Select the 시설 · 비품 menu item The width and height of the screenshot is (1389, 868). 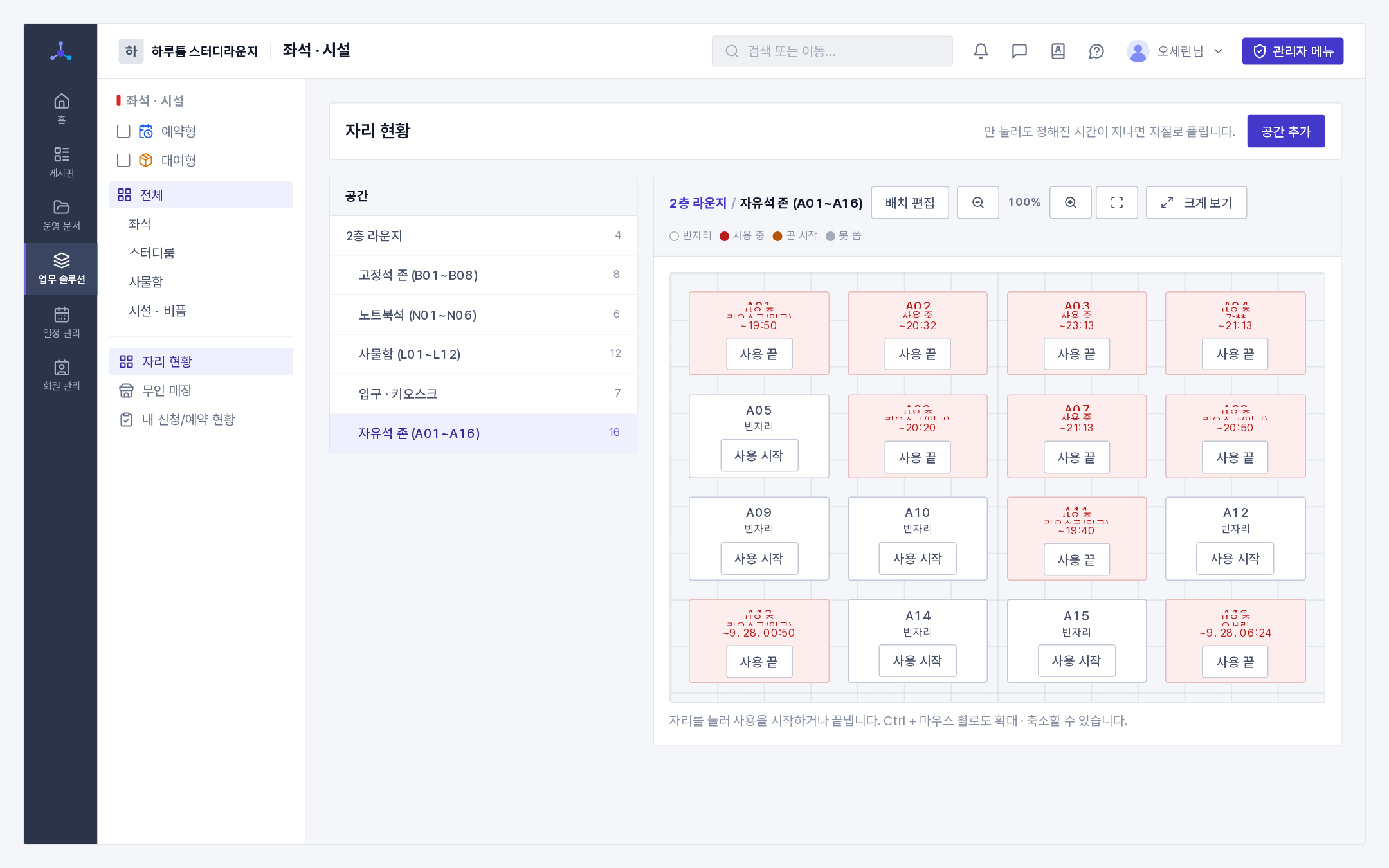[x=201, y=311]
